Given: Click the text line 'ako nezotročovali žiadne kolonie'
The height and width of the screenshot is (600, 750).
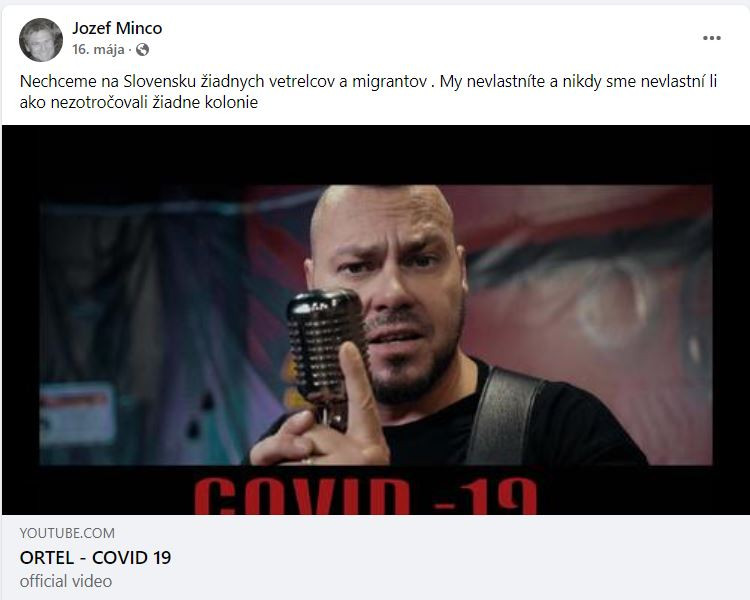Looking at the screenshot, I should pyautogui.click(x=139, y=102).
